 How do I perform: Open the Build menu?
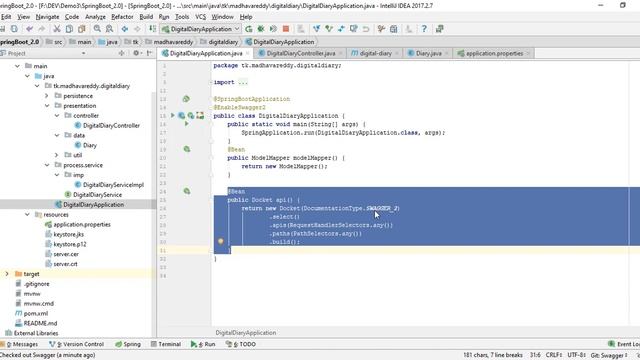(146, 17)
